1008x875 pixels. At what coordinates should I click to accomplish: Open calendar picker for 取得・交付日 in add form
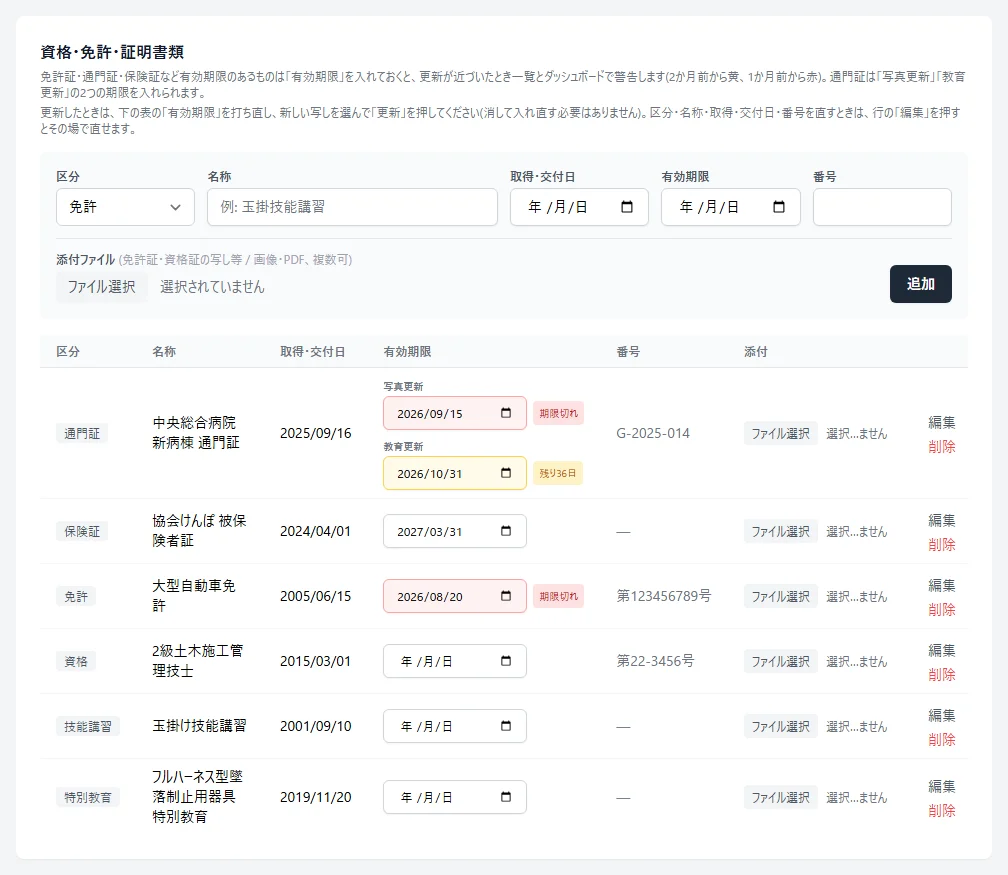[x=627, y=207]
